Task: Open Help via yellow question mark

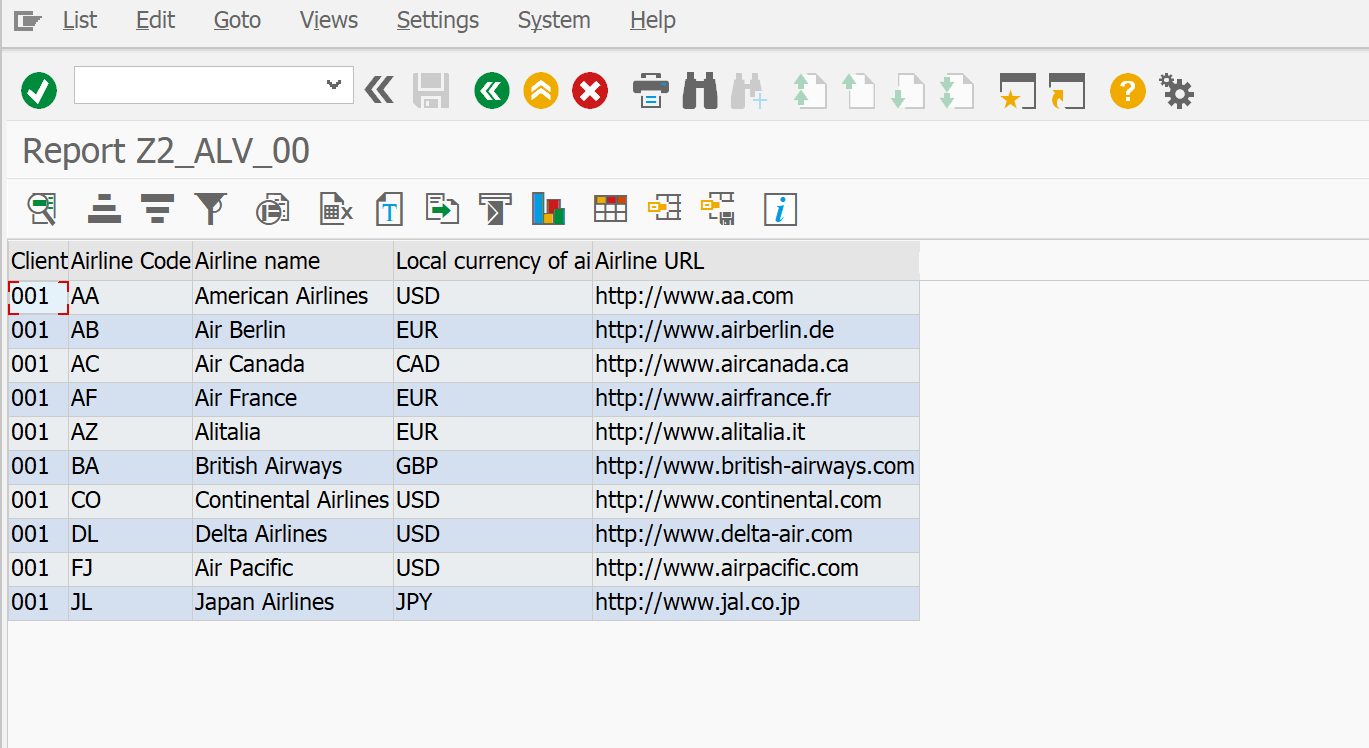Action: (1127, 92)
